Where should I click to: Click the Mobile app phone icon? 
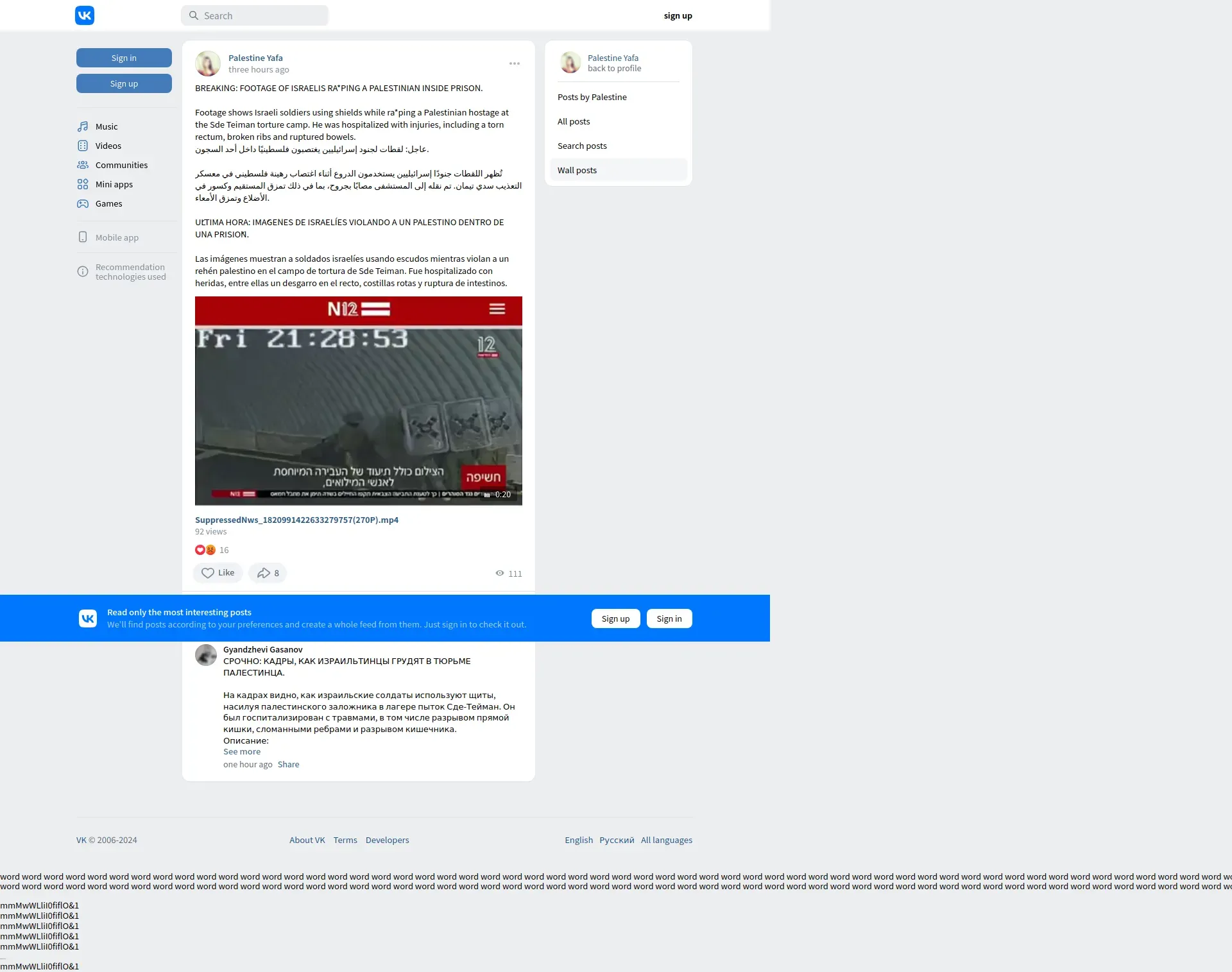(83, 237)
